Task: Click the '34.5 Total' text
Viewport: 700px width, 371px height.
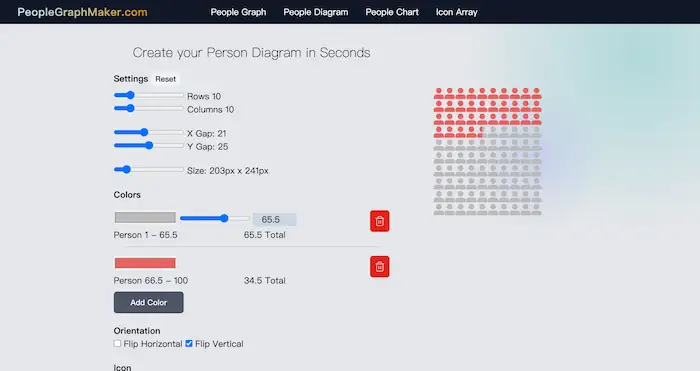Action: pyautogui.click(x=265, y=280)
